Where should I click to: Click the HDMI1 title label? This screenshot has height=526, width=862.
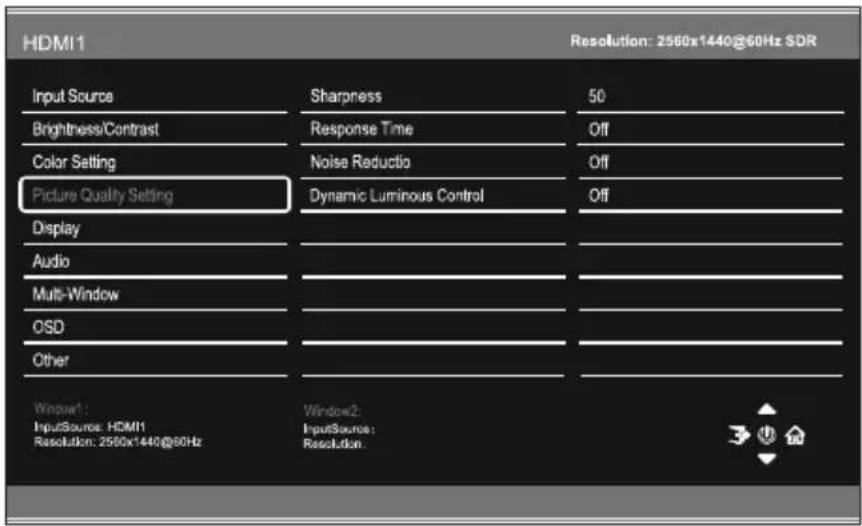54,43
